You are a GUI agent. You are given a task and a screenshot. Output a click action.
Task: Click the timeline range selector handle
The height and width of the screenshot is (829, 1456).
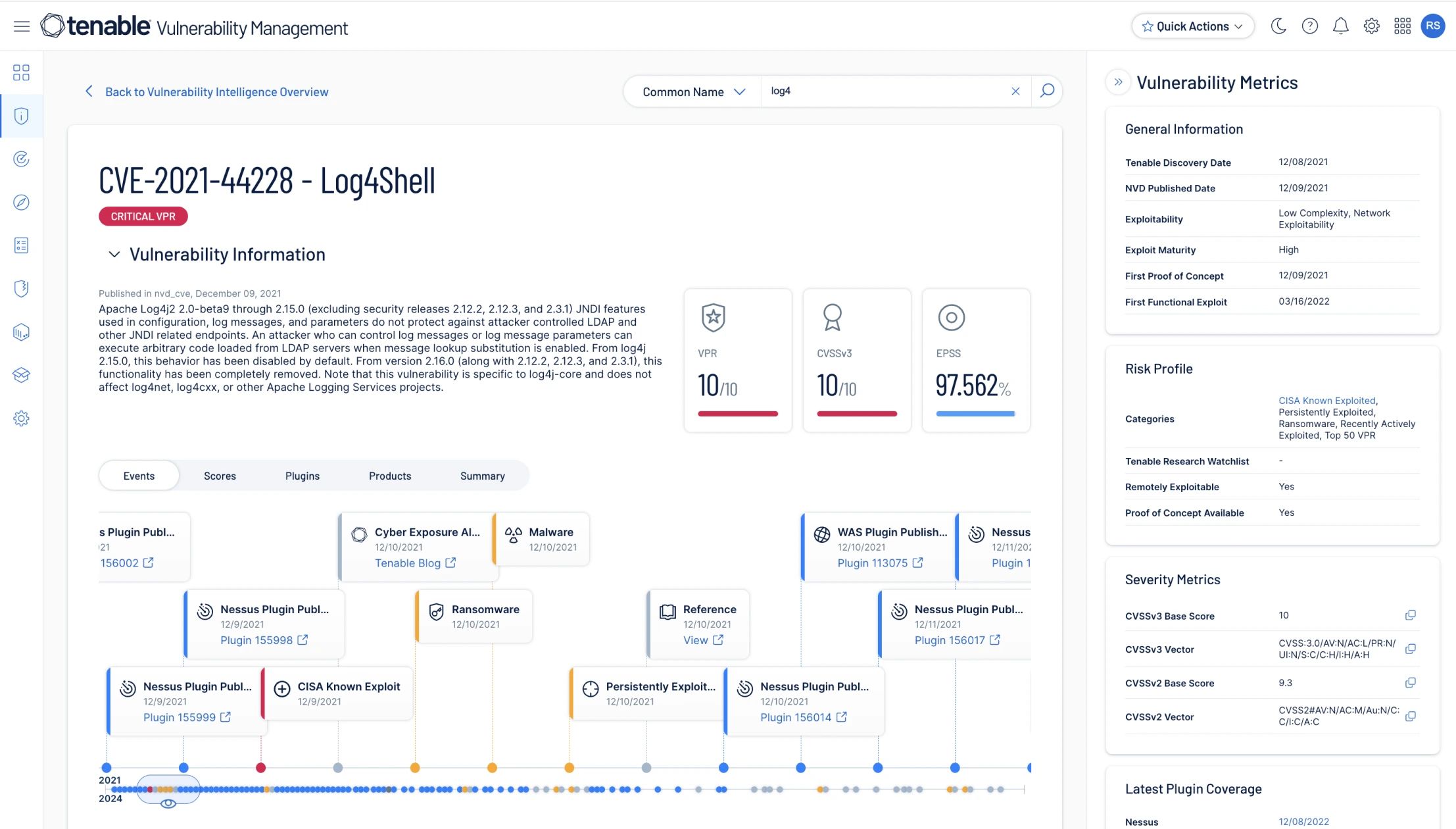(x=168, y=789)
